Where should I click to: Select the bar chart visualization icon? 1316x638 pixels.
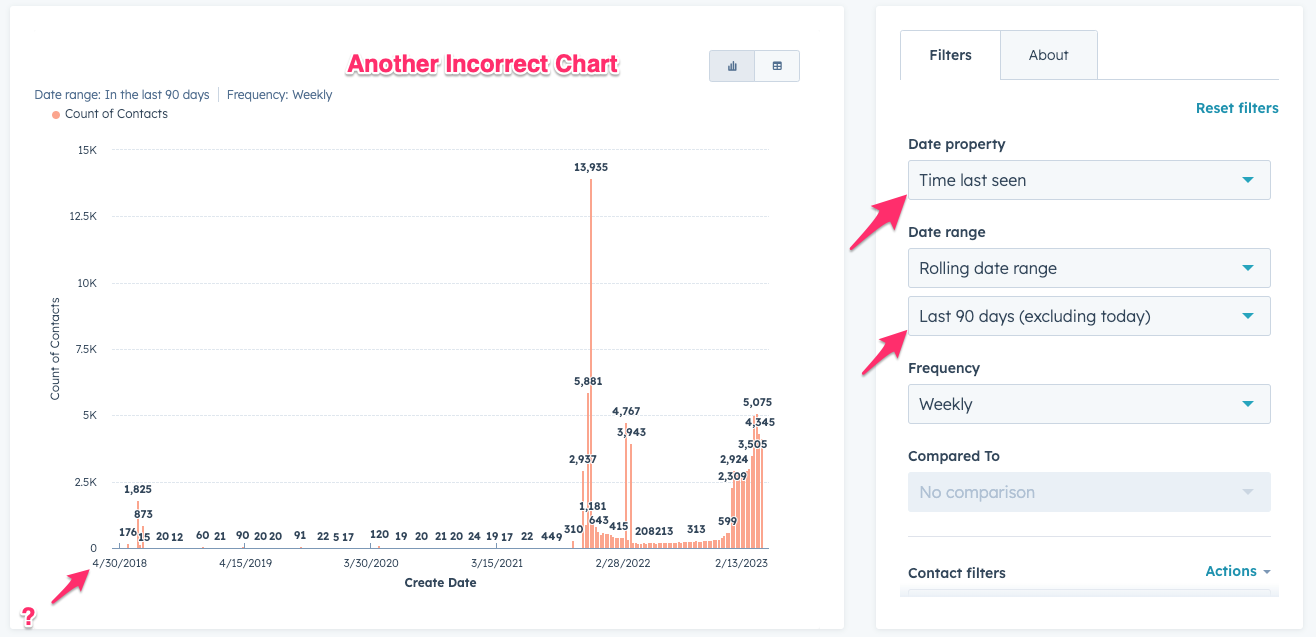click(731, 65)
